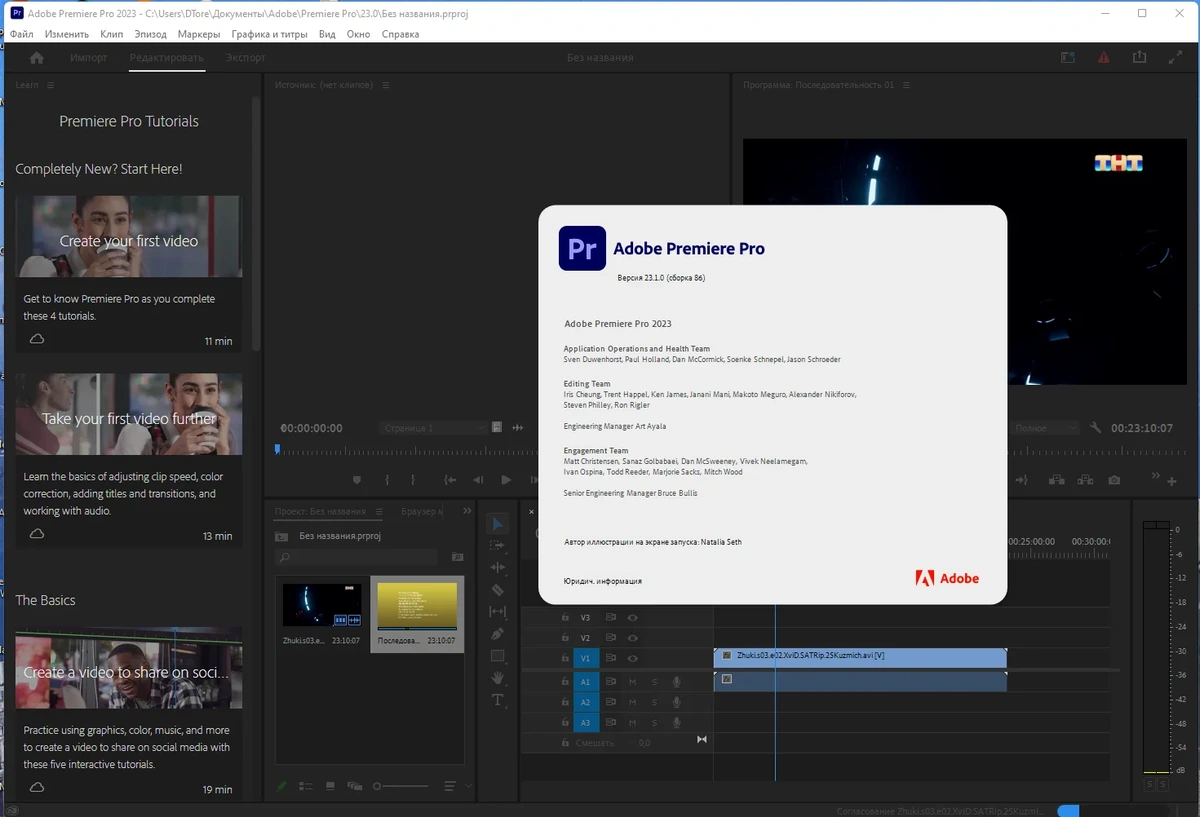This screenshot has height=817, width=1200.
Task: Select the Hand tool
Action: coord(497,678)
